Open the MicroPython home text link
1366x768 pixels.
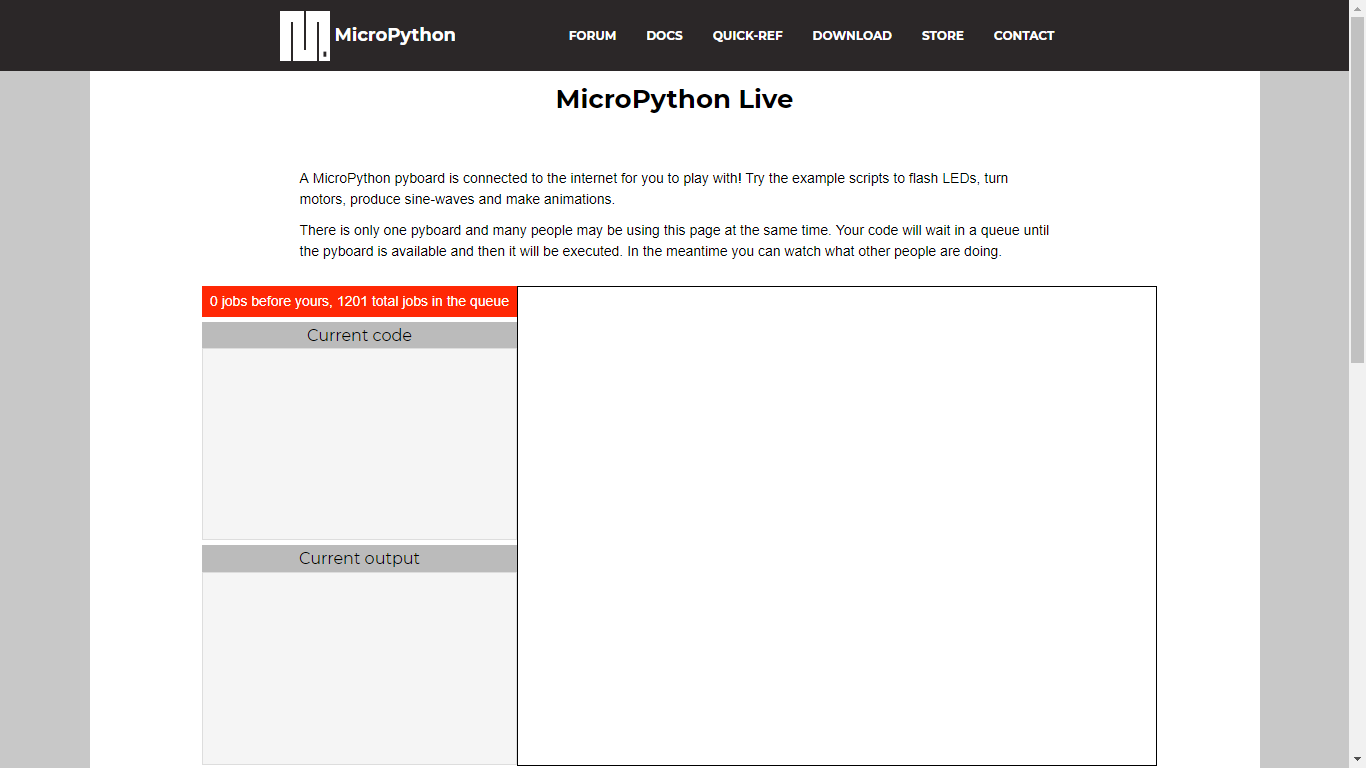[x=395, y=35]
